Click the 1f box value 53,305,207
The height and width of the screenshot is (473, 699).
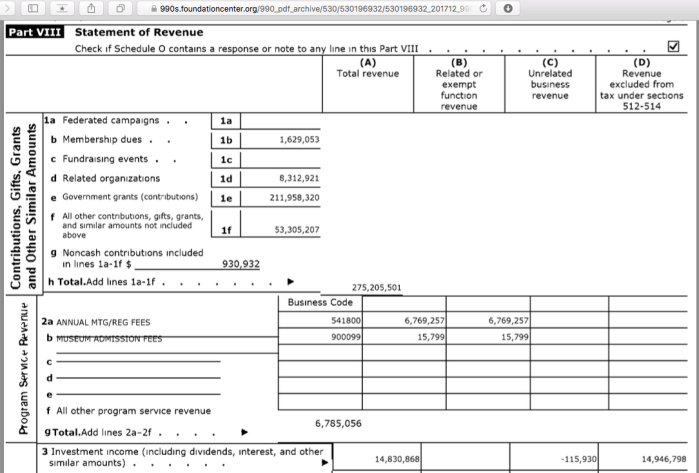tap(296, 229)
